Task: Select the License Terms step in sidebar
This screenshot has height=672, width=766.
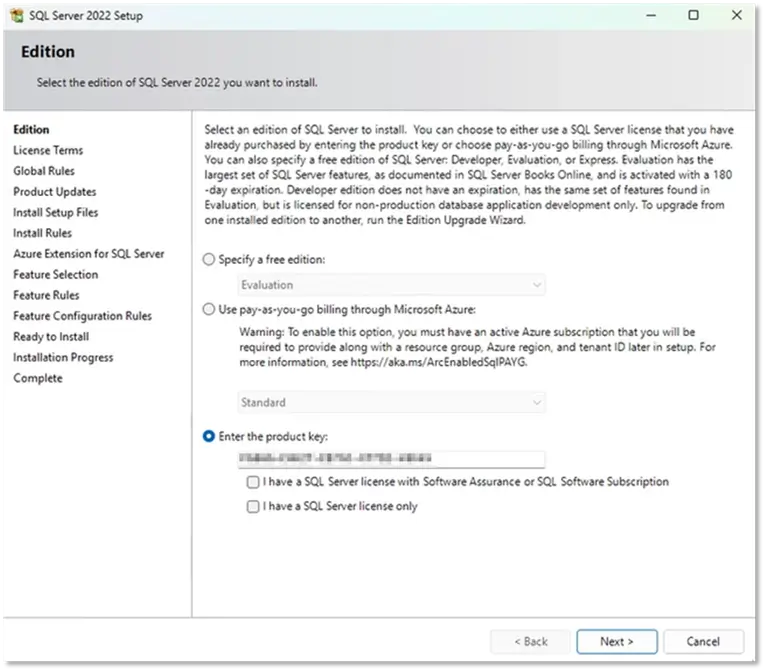Action: (48, 150)
